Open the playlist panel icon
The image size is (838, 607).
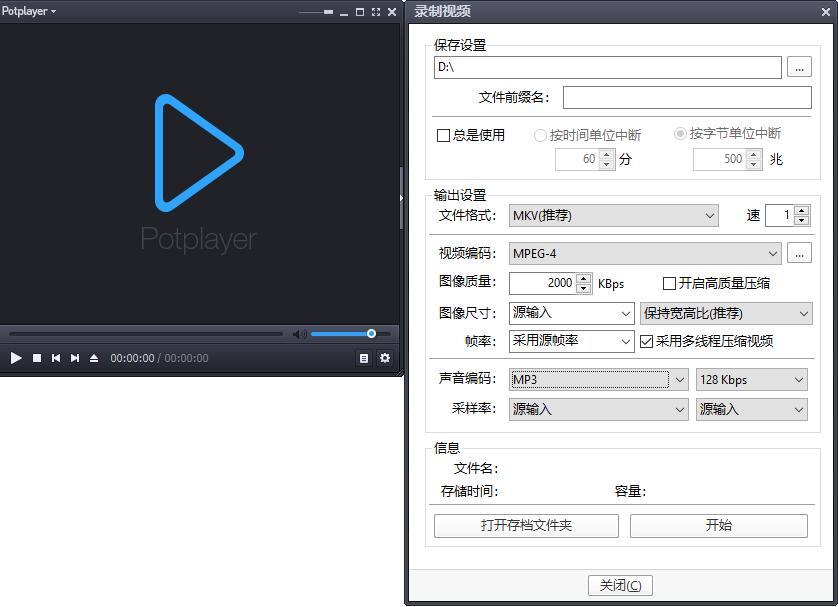pos(363,357)
